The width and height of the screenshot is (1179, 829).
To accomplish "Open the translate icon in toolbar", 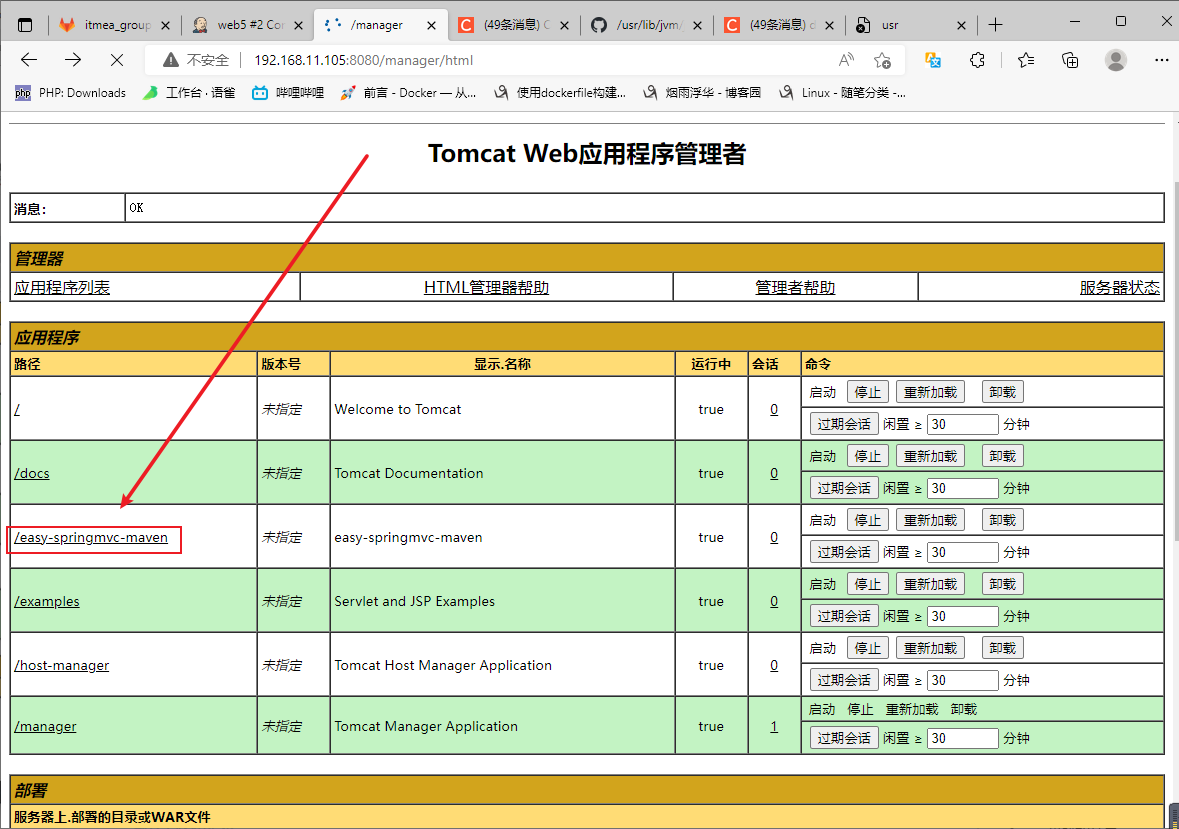I will point(933,60).
